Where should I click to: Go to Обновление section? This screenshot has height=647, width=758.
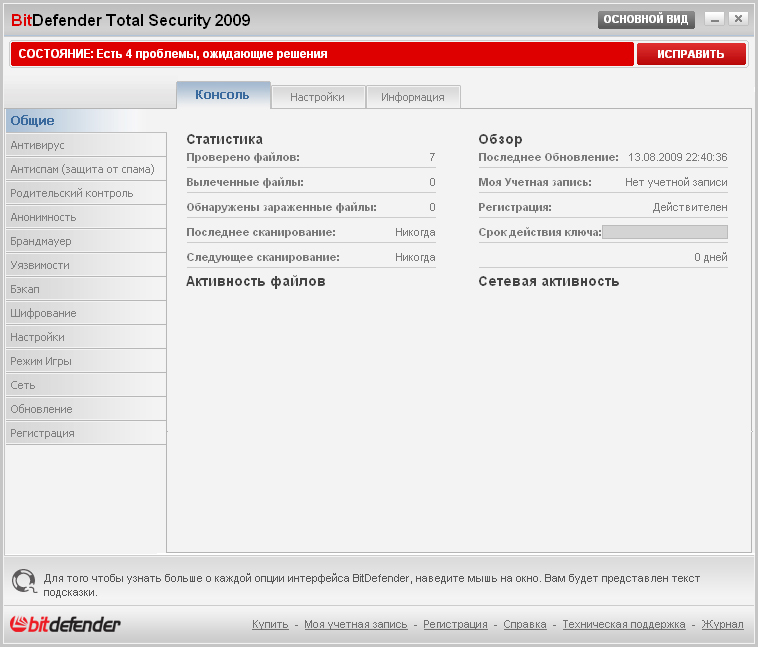(x=86, y=409)
